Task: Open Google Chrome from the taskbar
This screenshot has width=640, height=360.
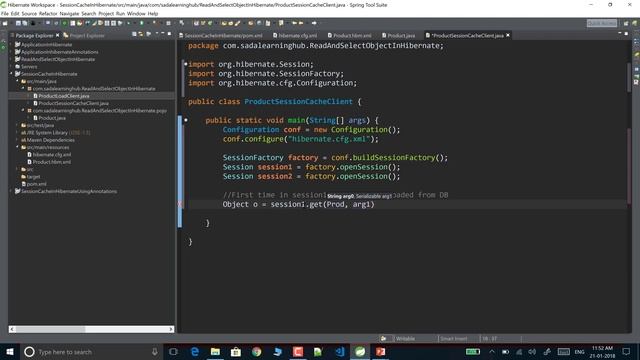Action: 256,352
